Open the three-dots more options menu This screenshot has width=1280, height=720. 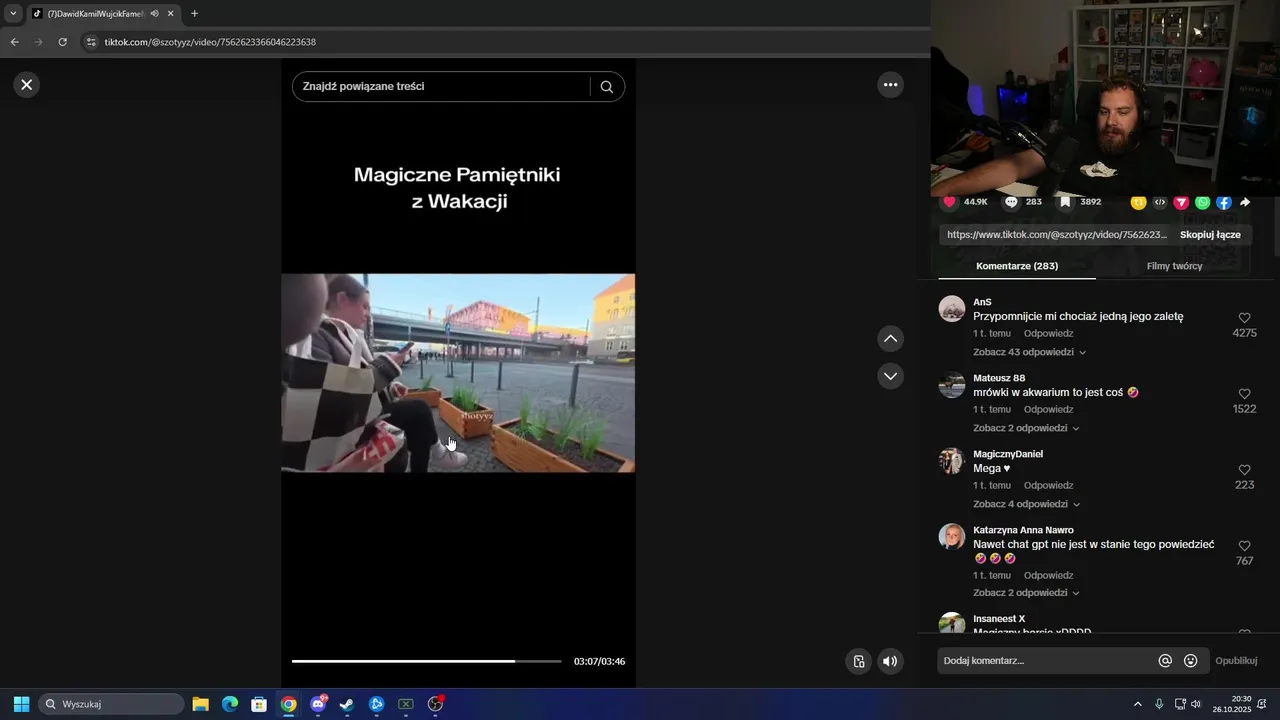click(890, 85)
